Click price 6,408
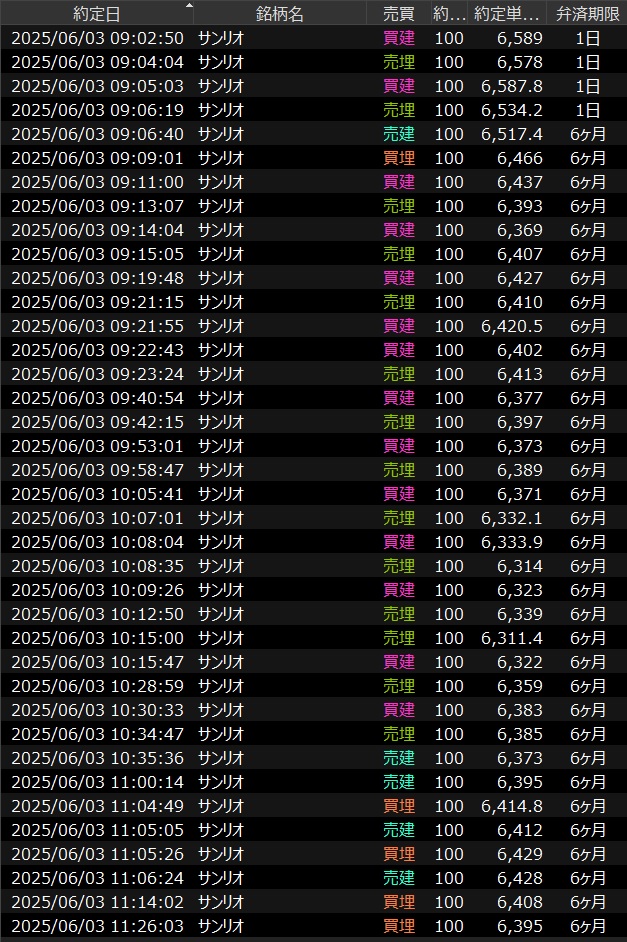This screenshot has width=627, height=942. tap(519, 902)
